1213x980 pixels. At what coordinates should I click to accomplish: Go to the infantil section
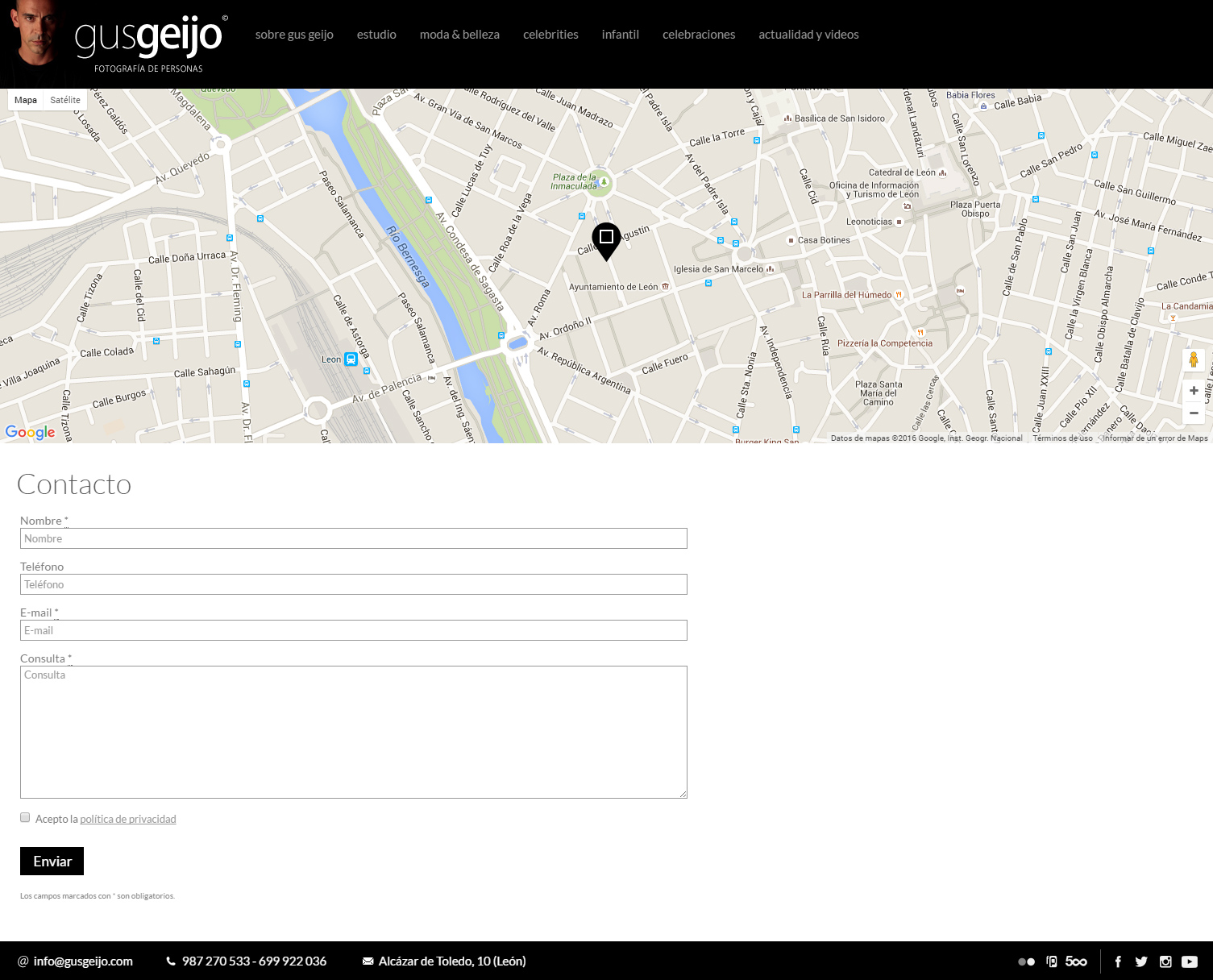(620, 35)
